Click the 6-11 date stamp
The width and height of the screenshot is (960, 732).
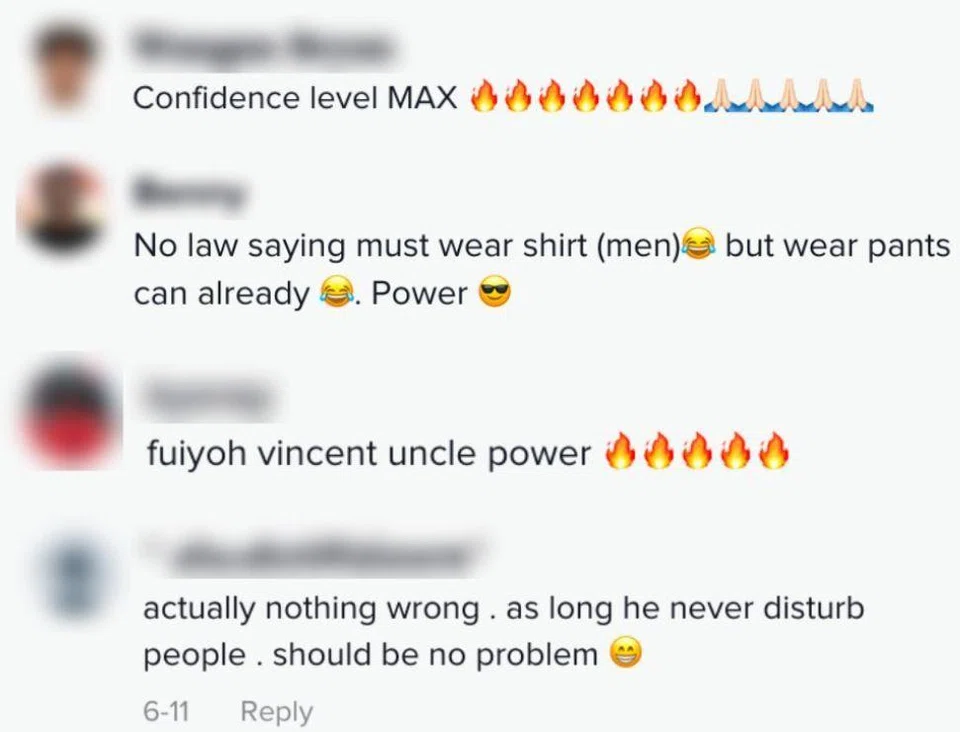[166, 712]
